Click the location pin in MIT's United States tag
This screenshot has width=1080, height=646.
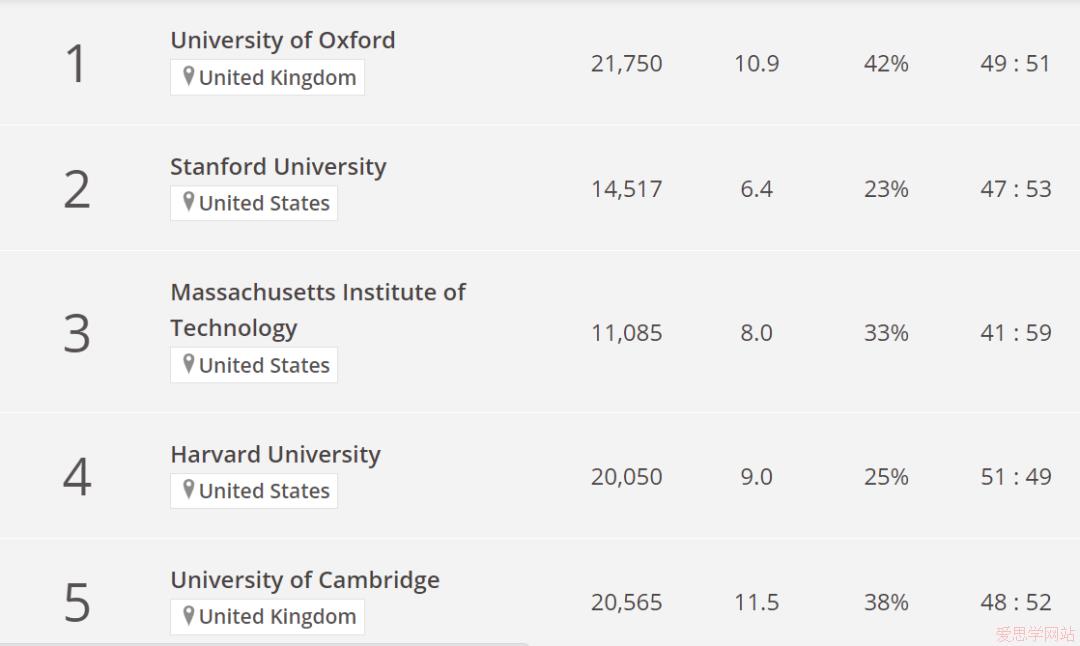(x=188, y=364)
